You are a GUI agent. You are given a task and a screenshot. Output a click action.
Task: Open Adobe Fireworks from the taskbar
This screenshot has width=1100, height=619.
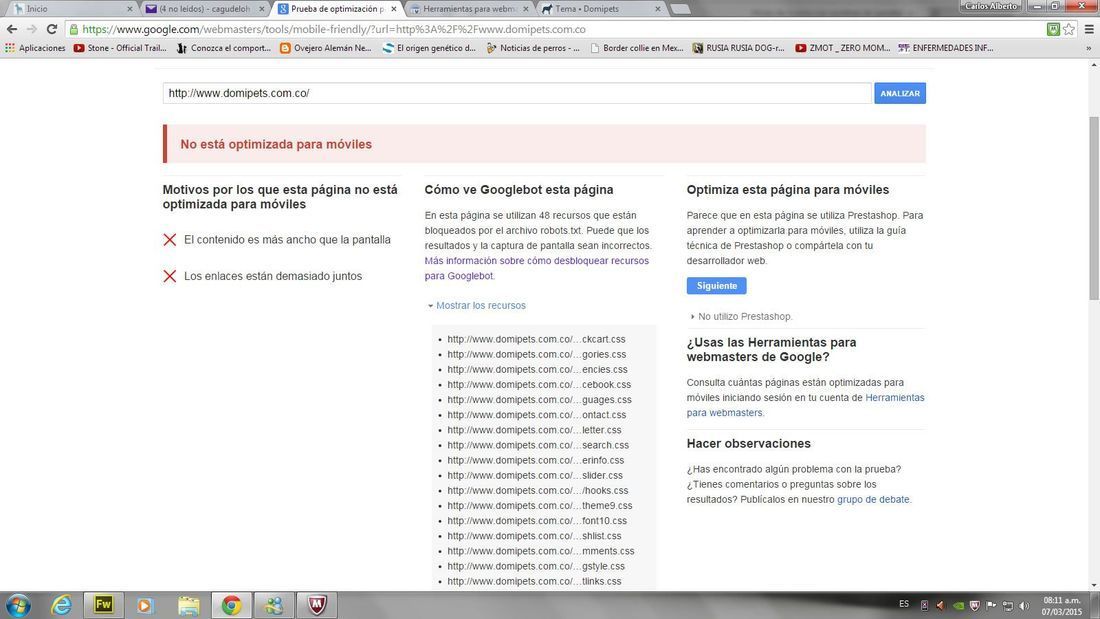(x=103, y=605)
